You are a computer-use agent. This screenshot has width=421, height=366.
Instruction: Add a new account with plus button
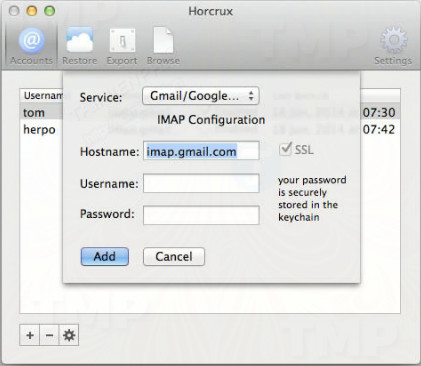(30, 335)
